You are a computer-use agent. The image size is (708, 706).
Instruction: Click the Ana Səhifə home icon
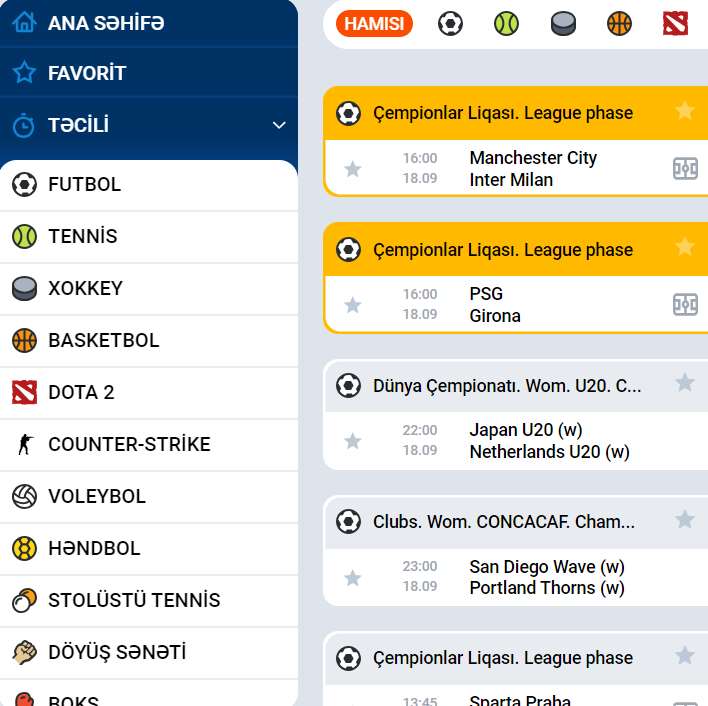coord(24,23)
